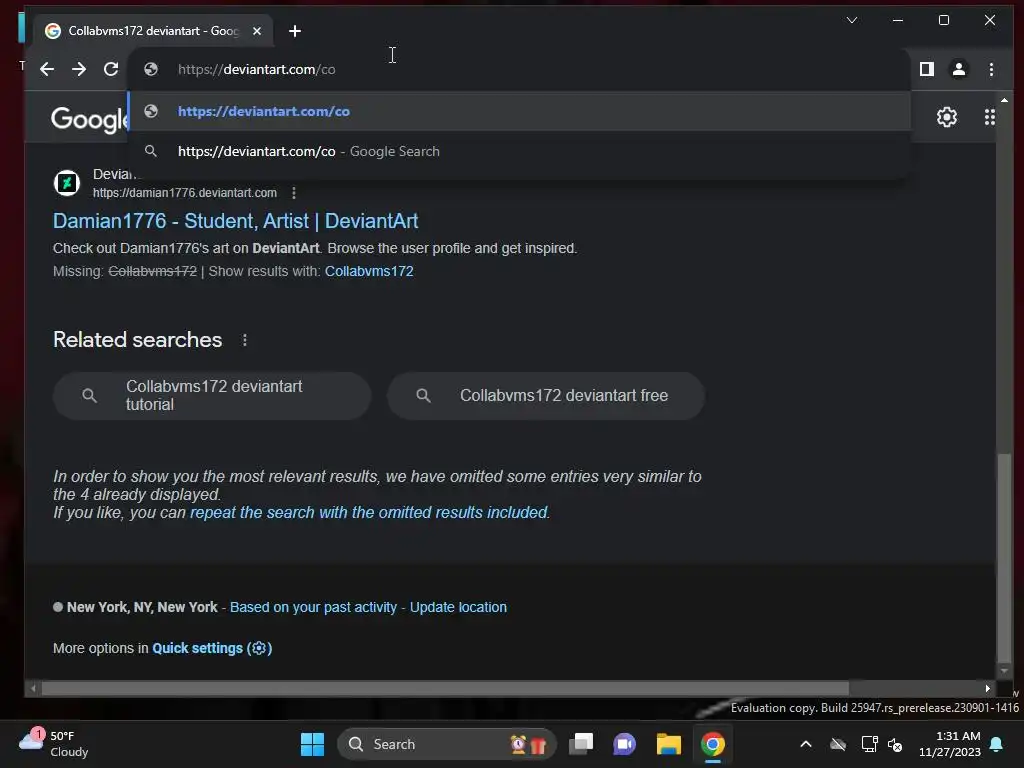The height and width of the screenshot is (768, 1024).
Task: Repeat search with omitted results included
Action: pyautogui.click(x=370, y=513)
